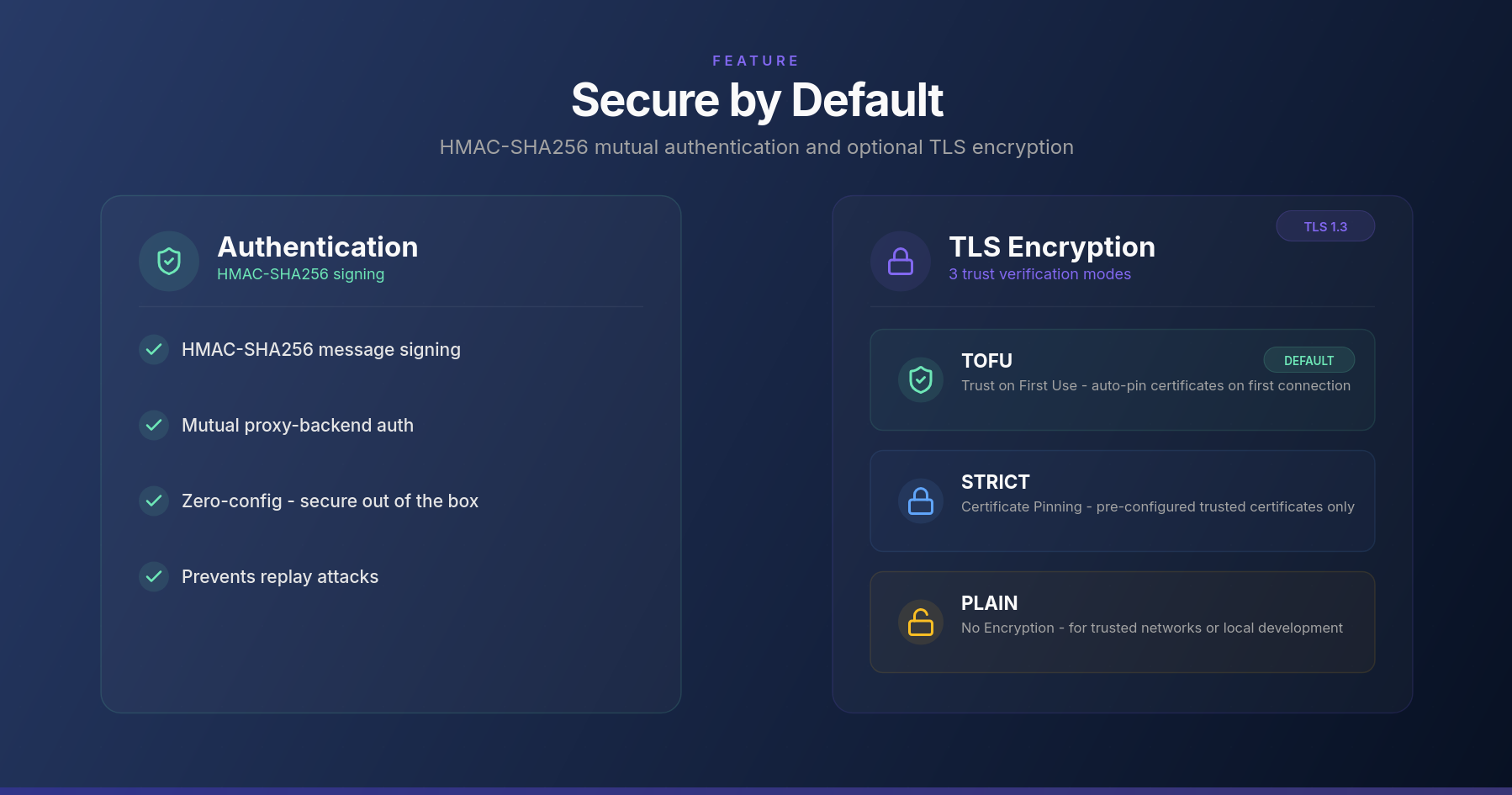The image size is (1512, 795).
Task: Click the TLS Encryption purple lock icon
Action: click(901, 262)
